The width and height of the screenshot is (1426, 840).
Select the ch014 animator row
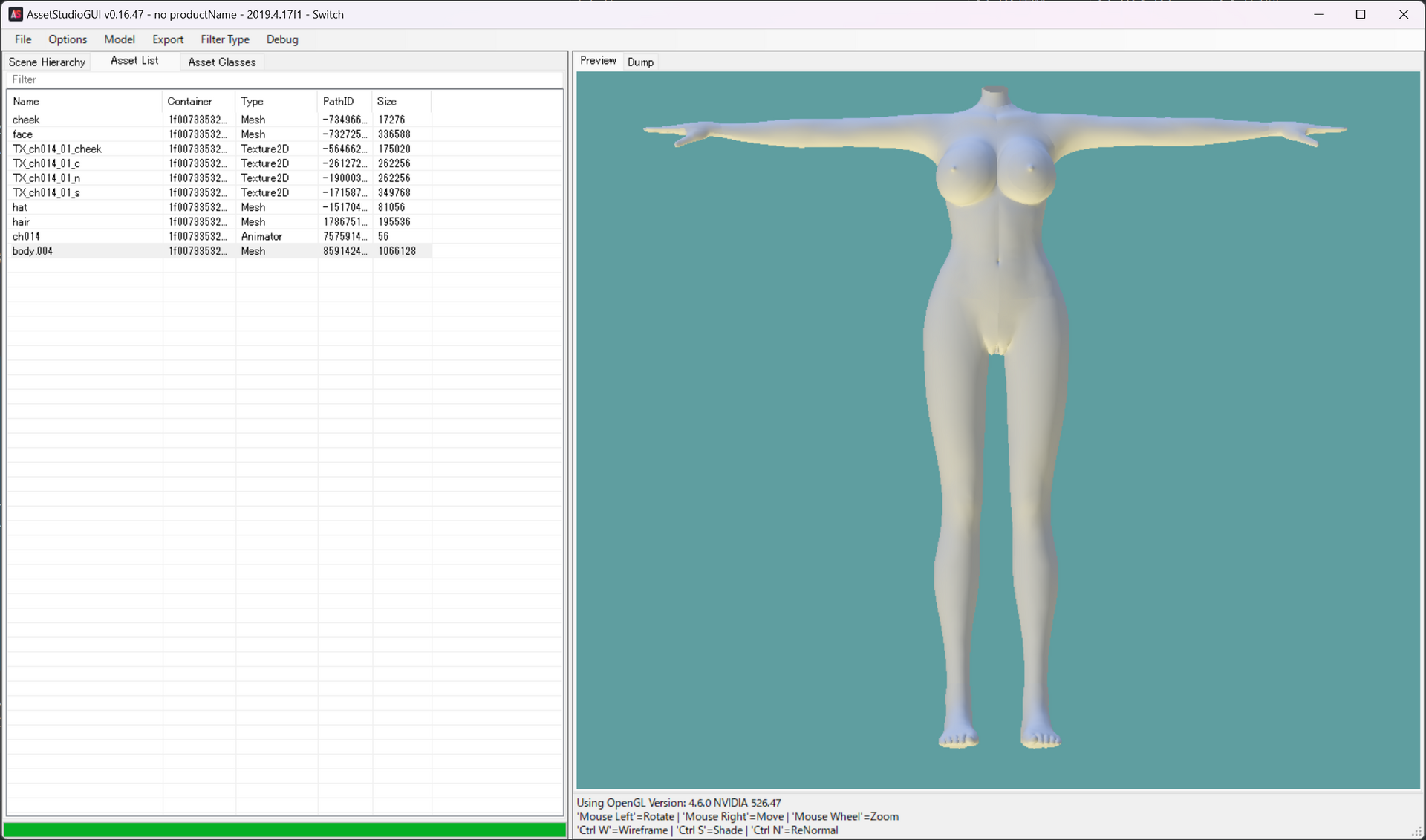pos(220,237)
